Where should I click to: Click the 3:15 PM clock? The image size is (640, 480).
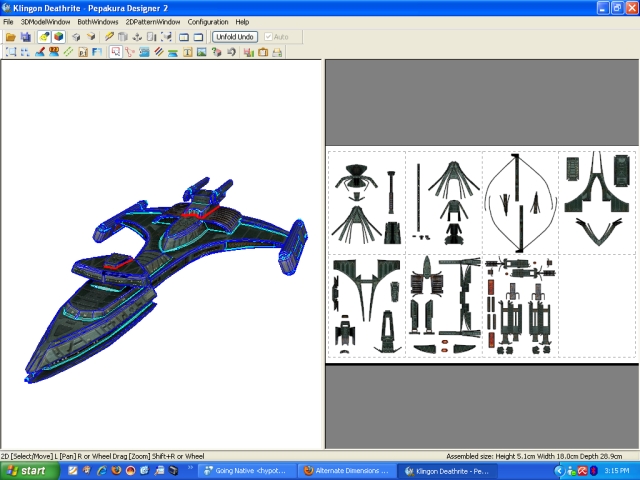[617, 471]
